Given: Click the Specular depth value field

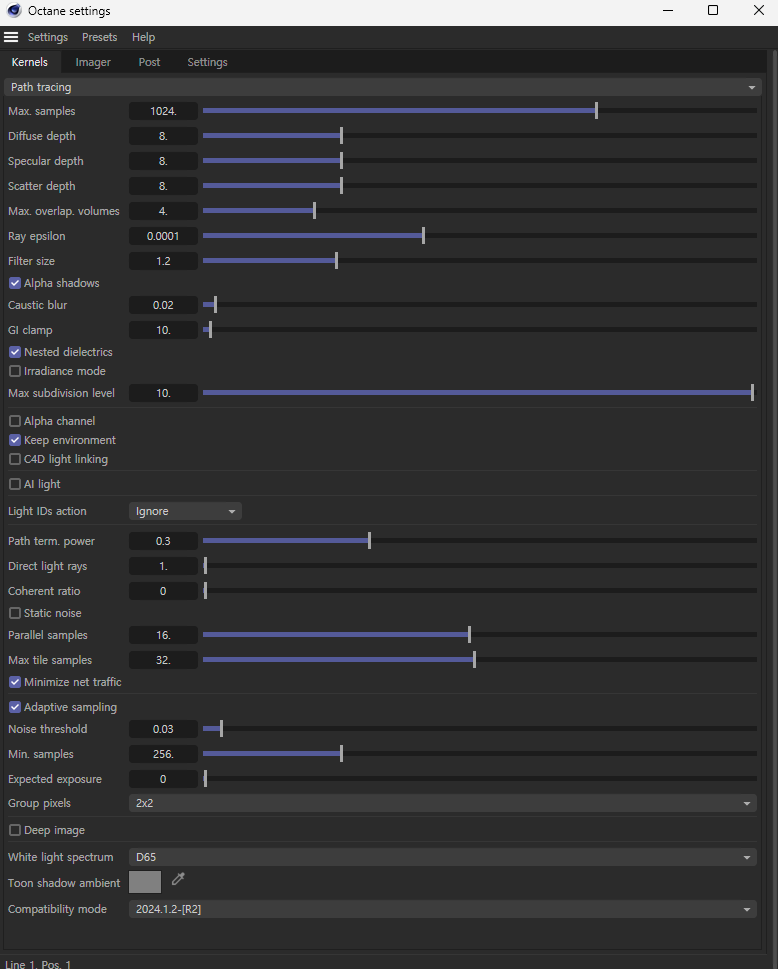Looking at the screenshot, I should 163,161.
